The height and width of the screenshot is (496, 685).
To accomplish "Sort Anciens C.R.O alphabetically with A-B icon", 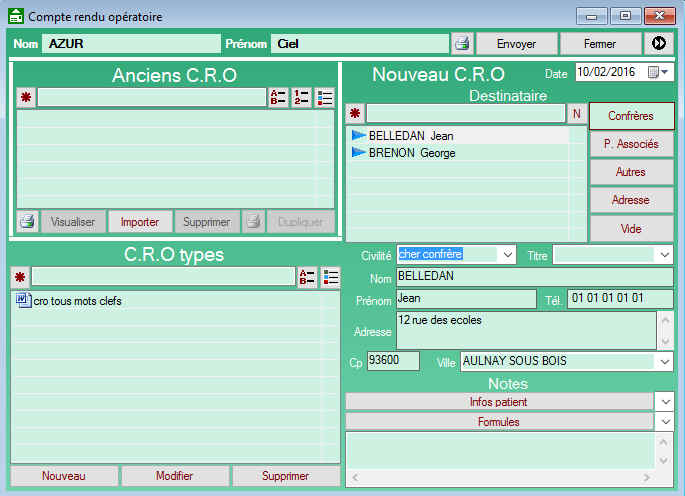I will (278, 98).
